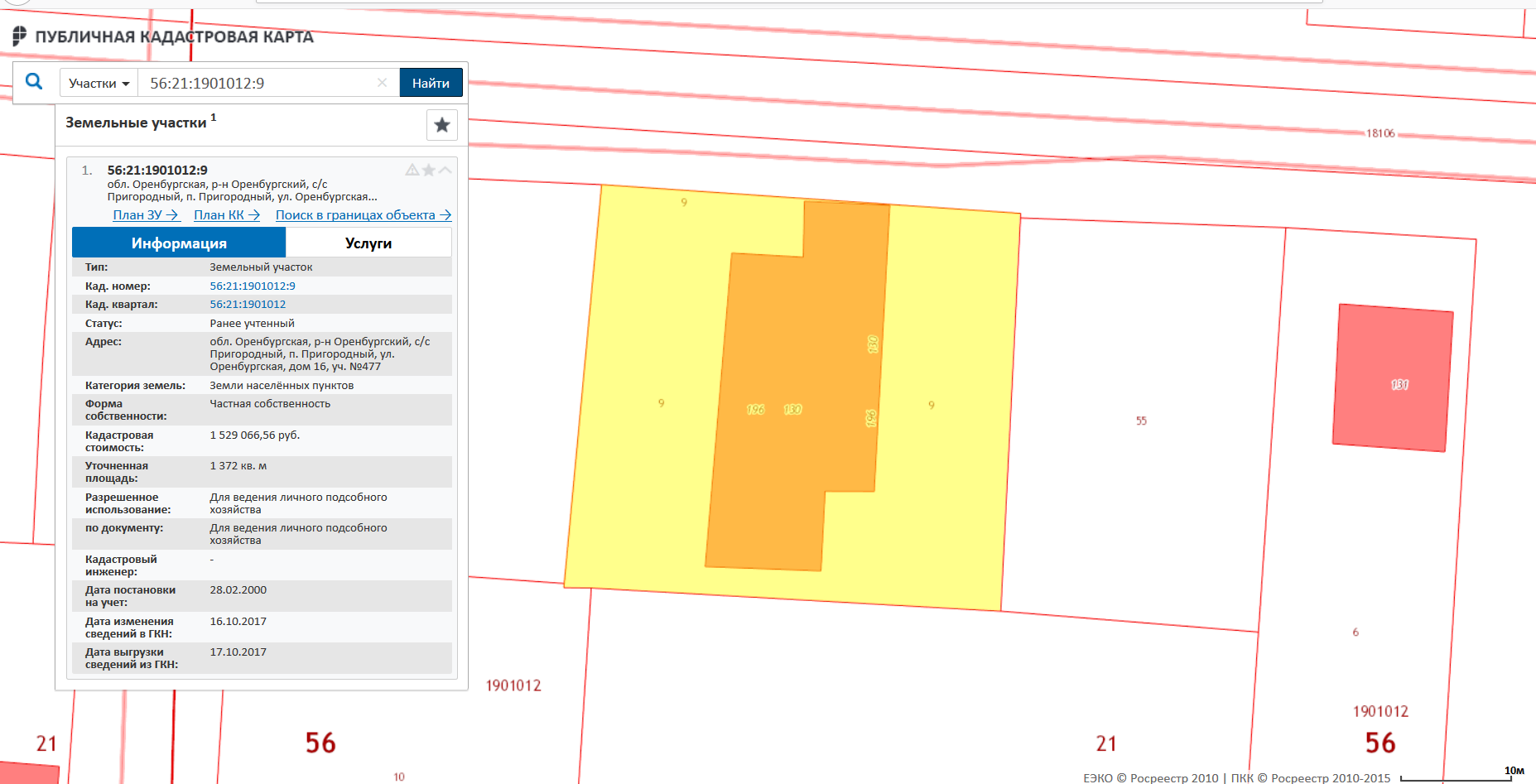Add parcel to favorites with the gray star
This screenshot has height=784, width=1536.
pos(429,171)
